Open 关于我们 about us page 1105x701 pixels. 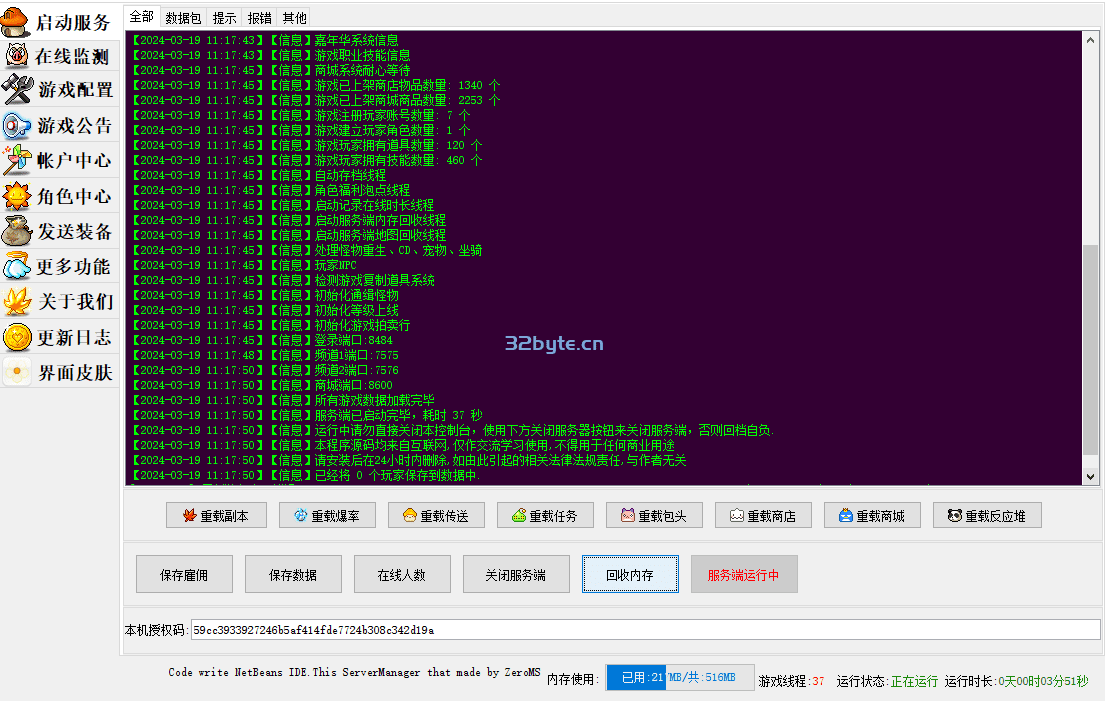60,302
